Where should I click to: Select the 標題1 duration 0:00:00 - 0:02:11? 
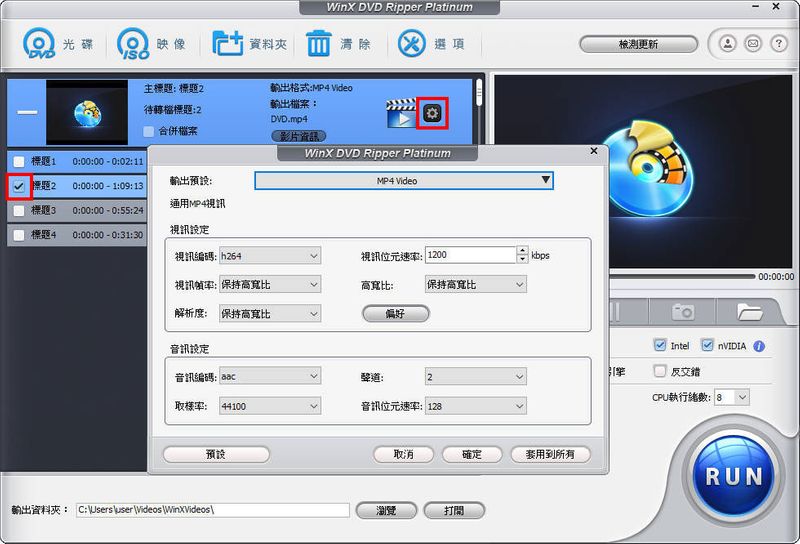coord(108,162)
